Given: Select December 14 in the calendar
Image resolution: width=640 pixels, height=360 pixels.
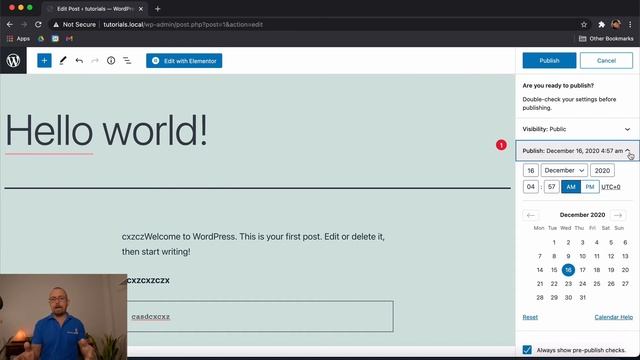Looking at the screenshot, I should click(540, 270).
